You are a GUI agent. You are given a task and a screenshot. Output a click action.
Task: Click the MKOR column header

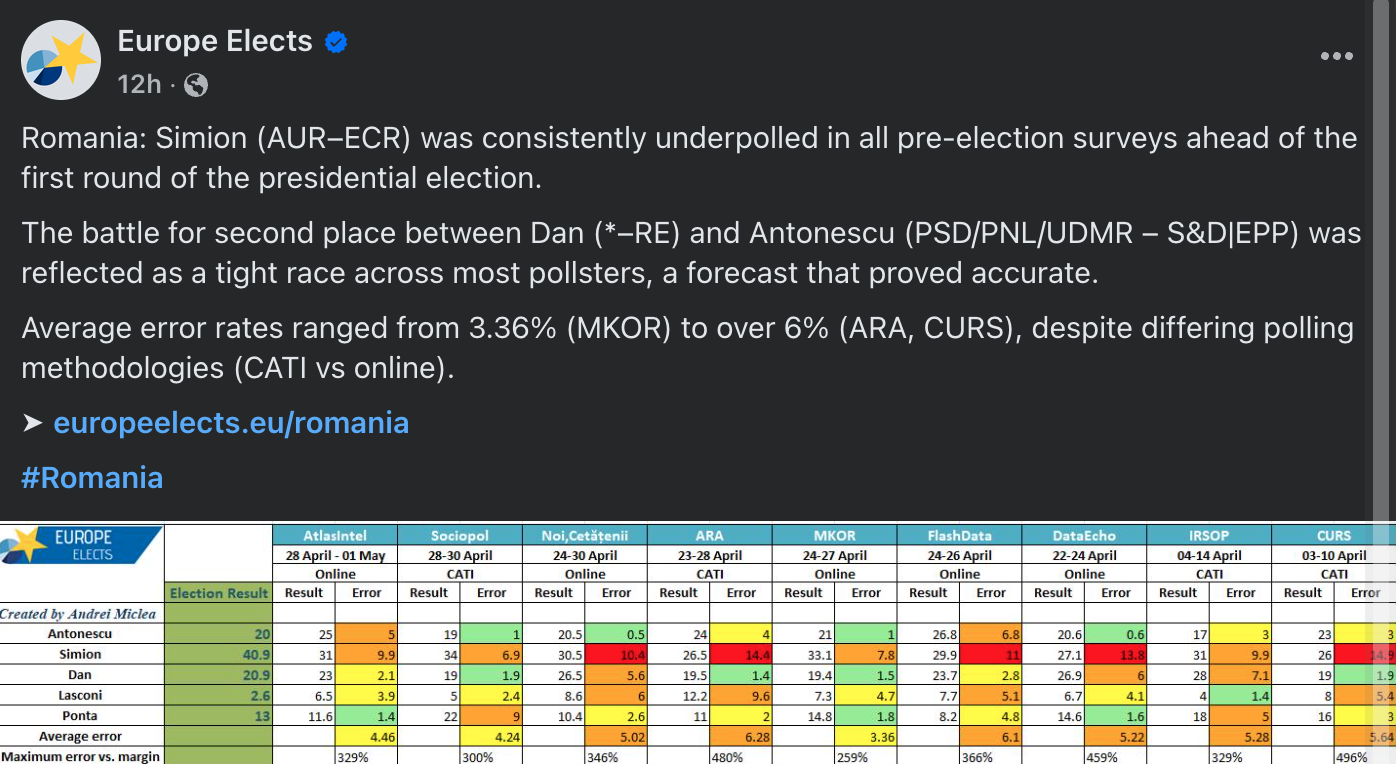click(x=835, y=536)
